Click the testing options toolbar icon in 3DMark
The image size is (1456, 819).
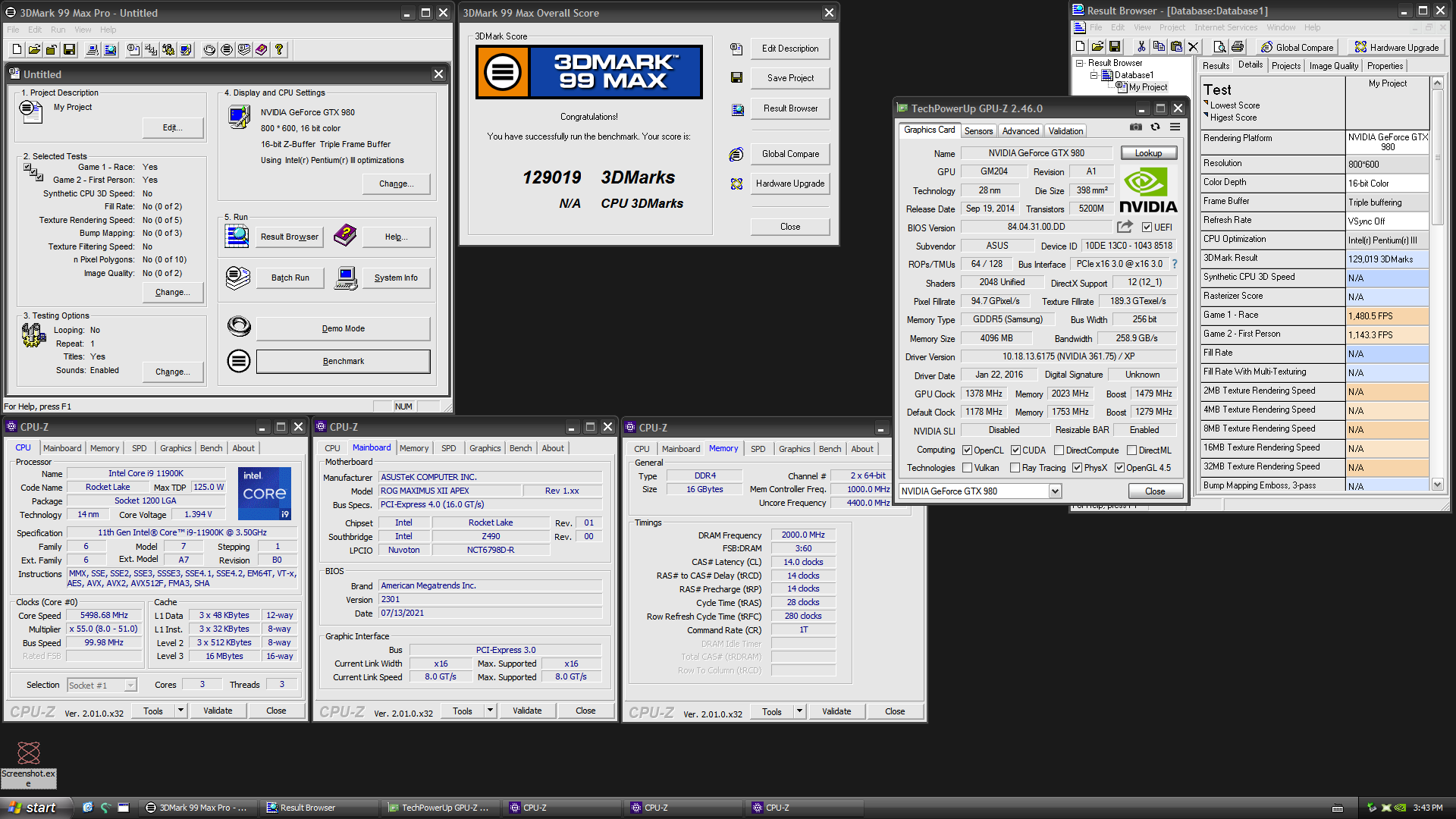click(x=168, y=49)
